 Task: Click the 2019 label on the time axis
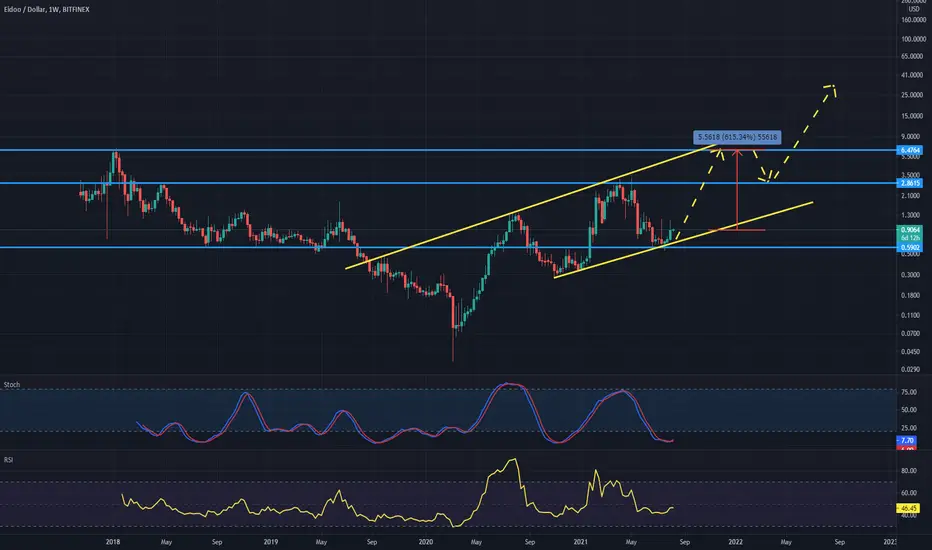pyautogui.click(x=270, y=542)
